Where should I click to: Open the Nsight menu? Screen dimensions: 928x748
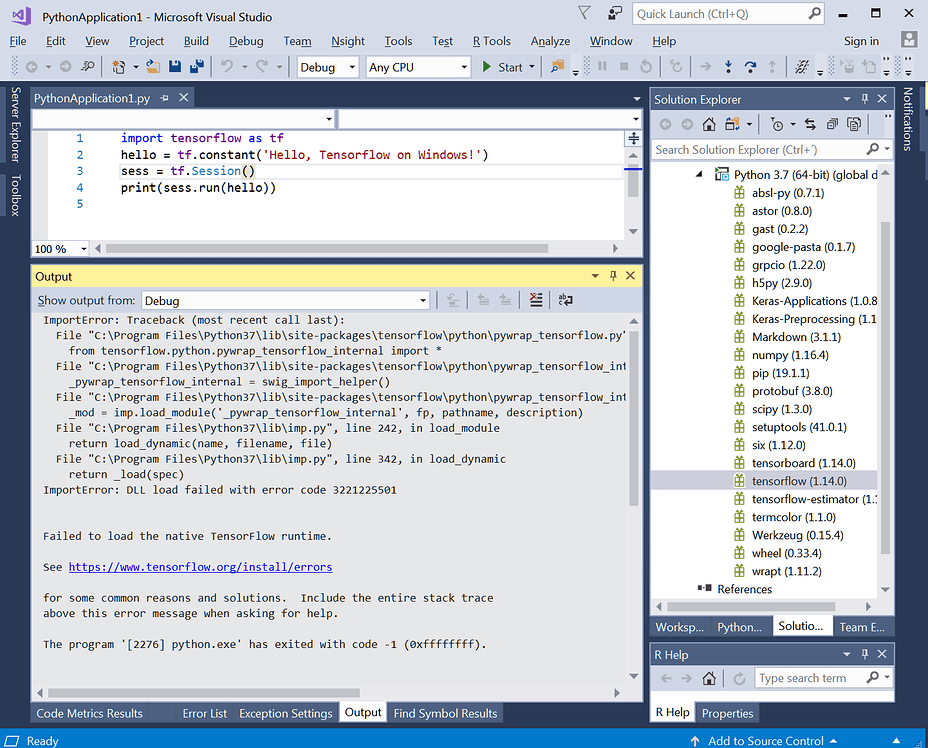(348, 41)
